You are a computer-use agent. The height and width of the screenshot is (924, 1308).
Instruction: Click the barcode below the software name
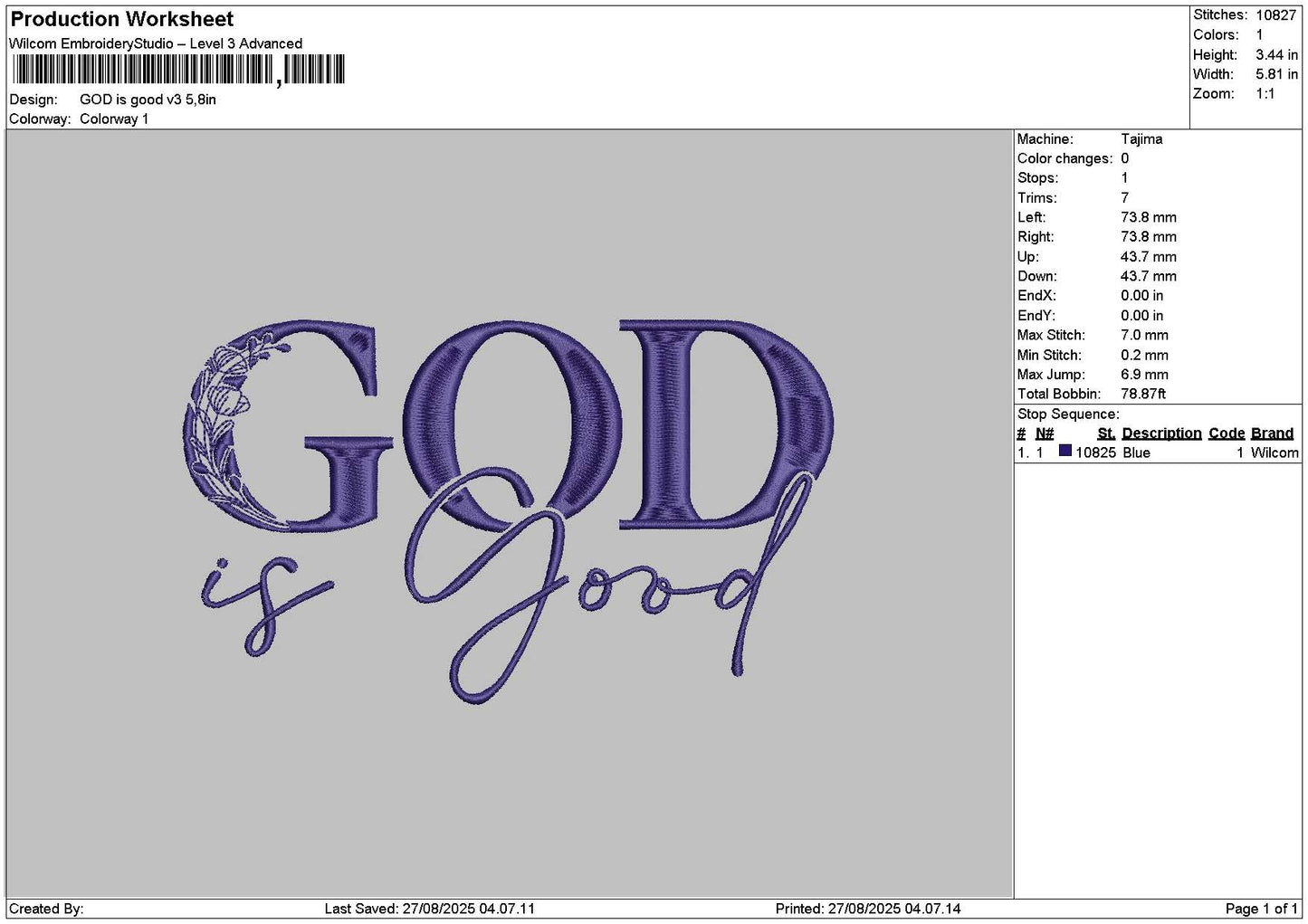click(178, 70)
